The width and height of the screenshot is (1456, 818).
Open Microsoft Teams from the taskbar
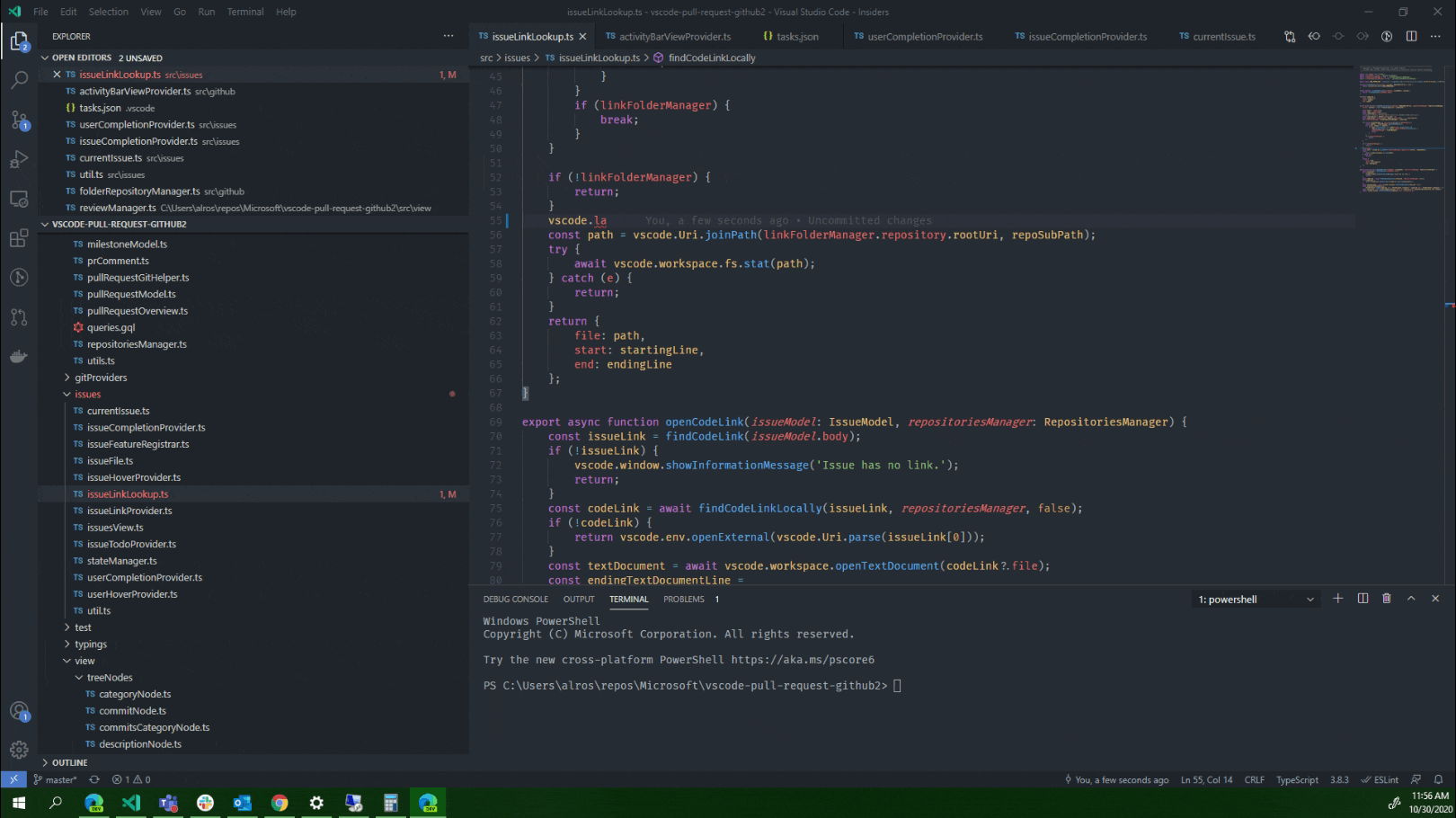(x=168, y=803)
